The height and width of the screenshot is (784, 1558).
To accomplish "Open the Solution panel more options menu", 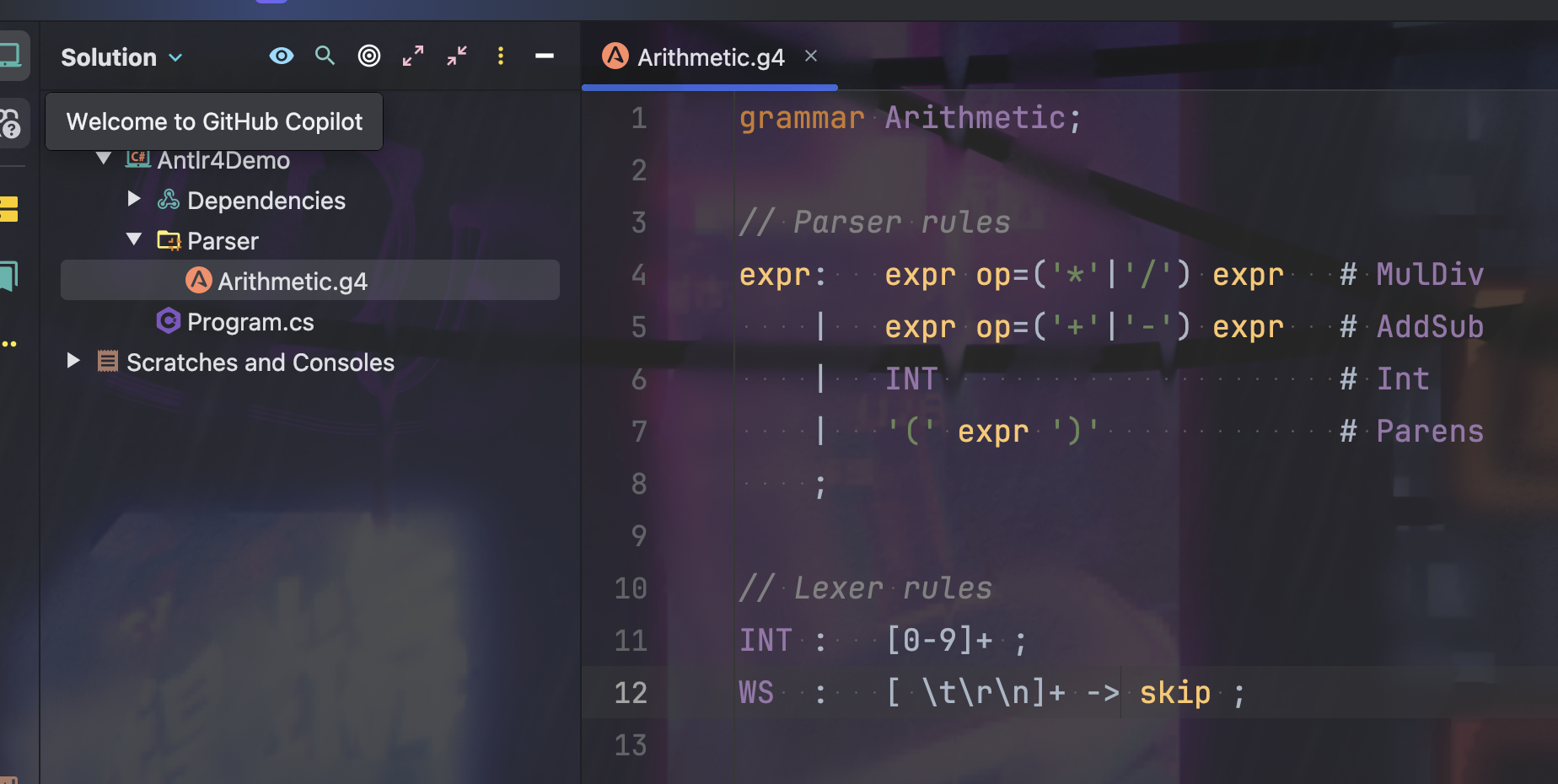I will coord(501,56).
